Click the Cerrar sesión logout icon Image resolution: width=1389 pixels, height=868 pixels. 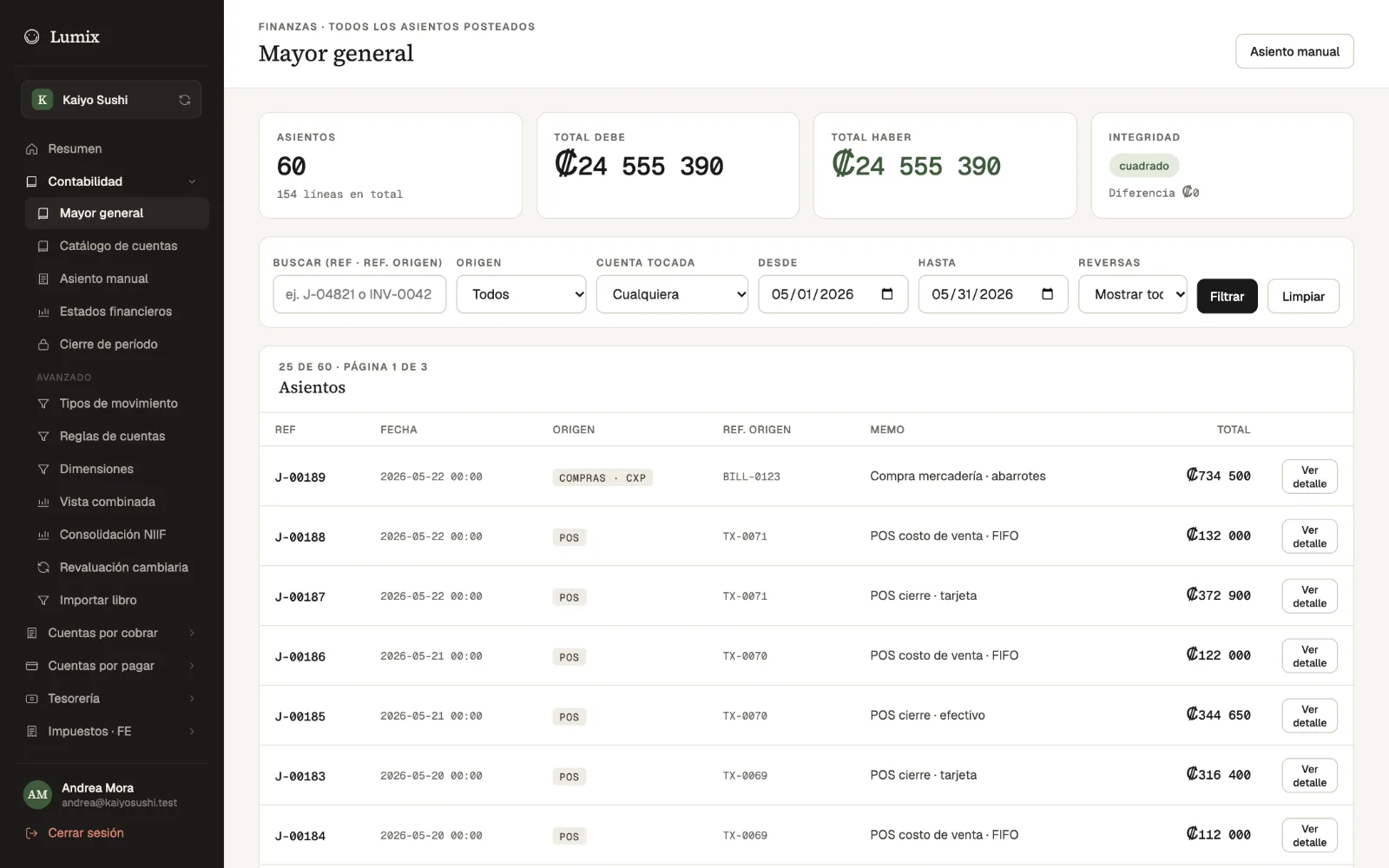coord(32,833)
